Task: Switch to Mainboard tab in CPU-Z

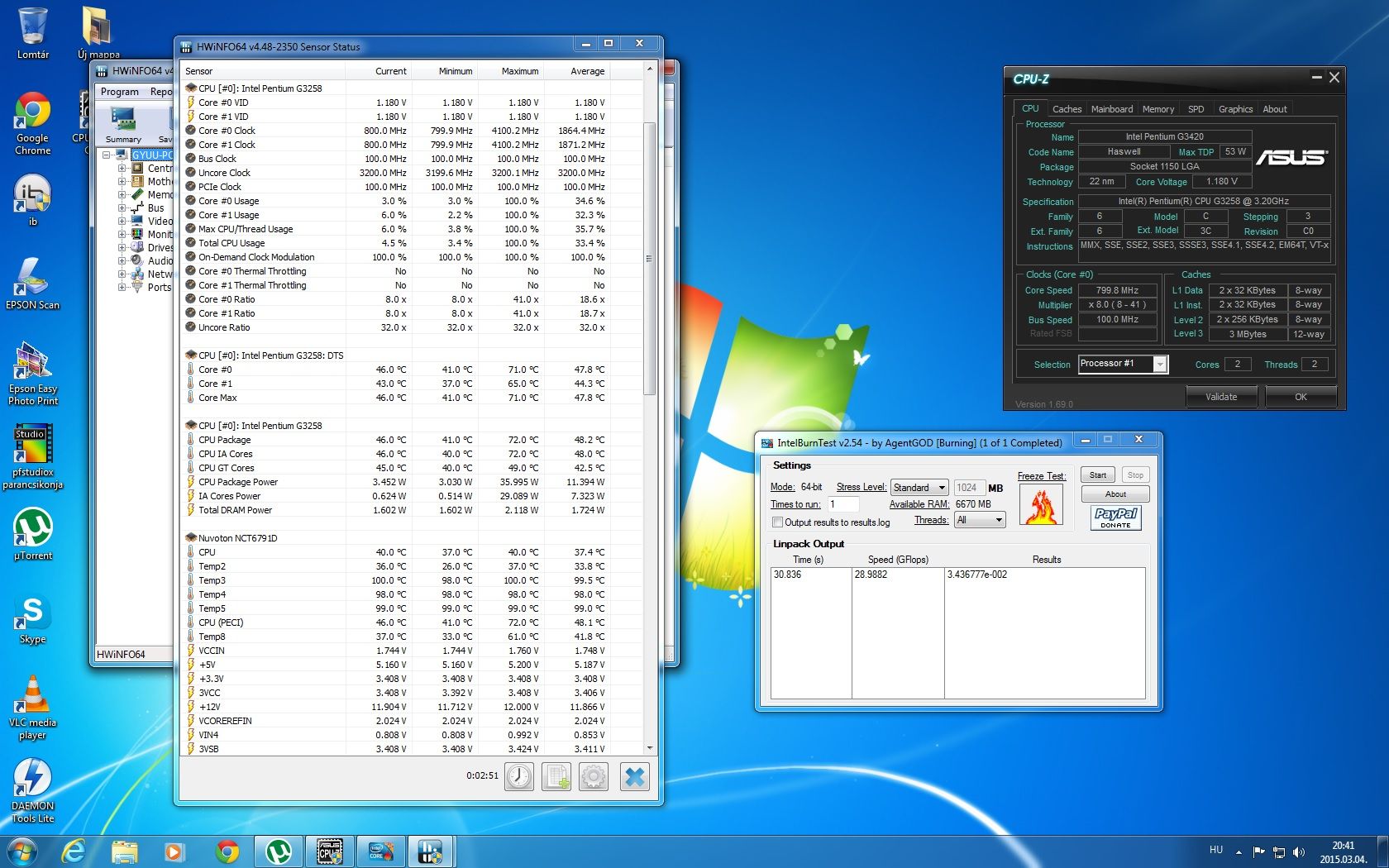Action: (1112, 109)
